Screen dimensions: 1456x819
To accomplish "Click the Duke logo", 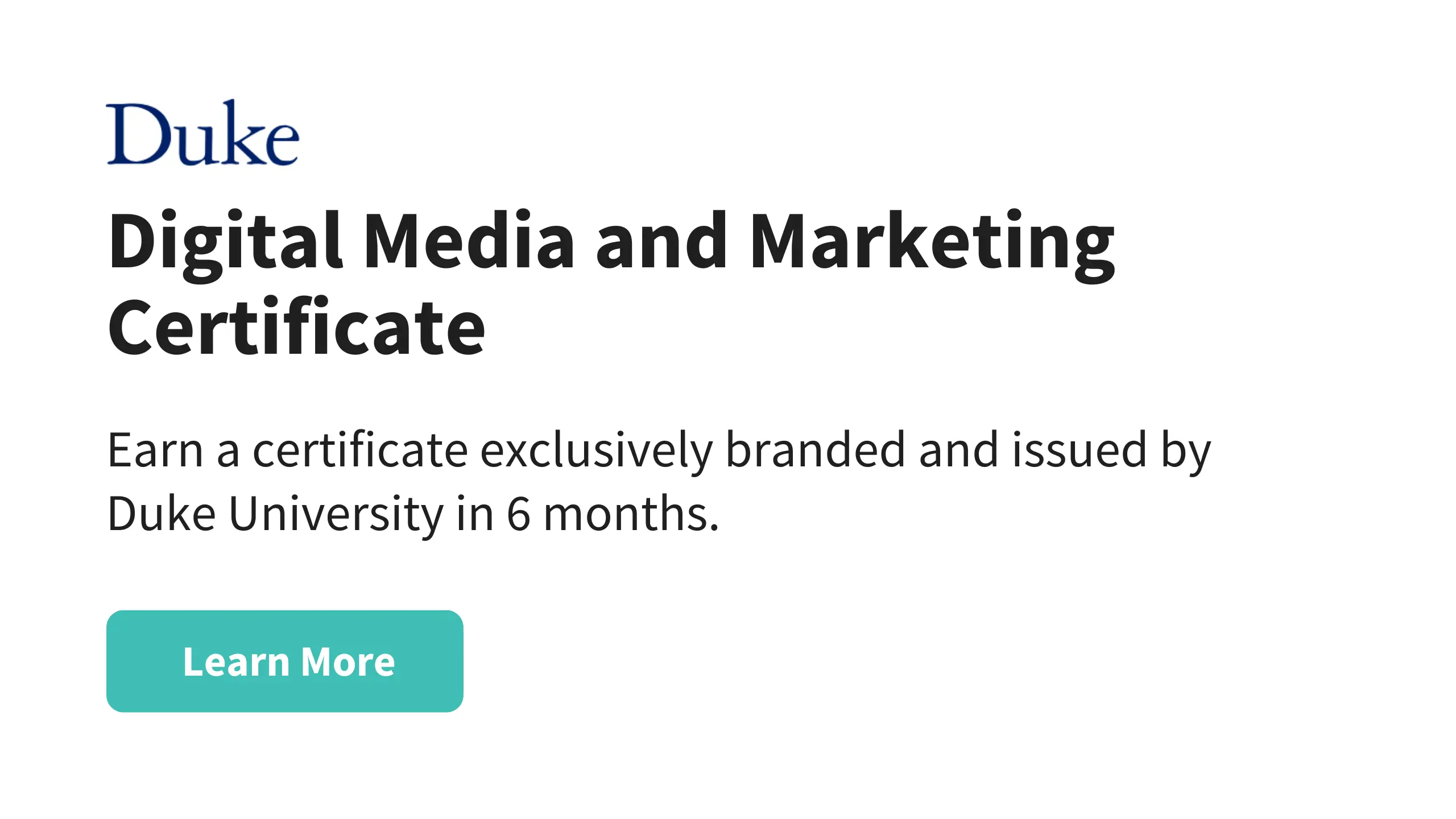I will click(x=202, y=133).
